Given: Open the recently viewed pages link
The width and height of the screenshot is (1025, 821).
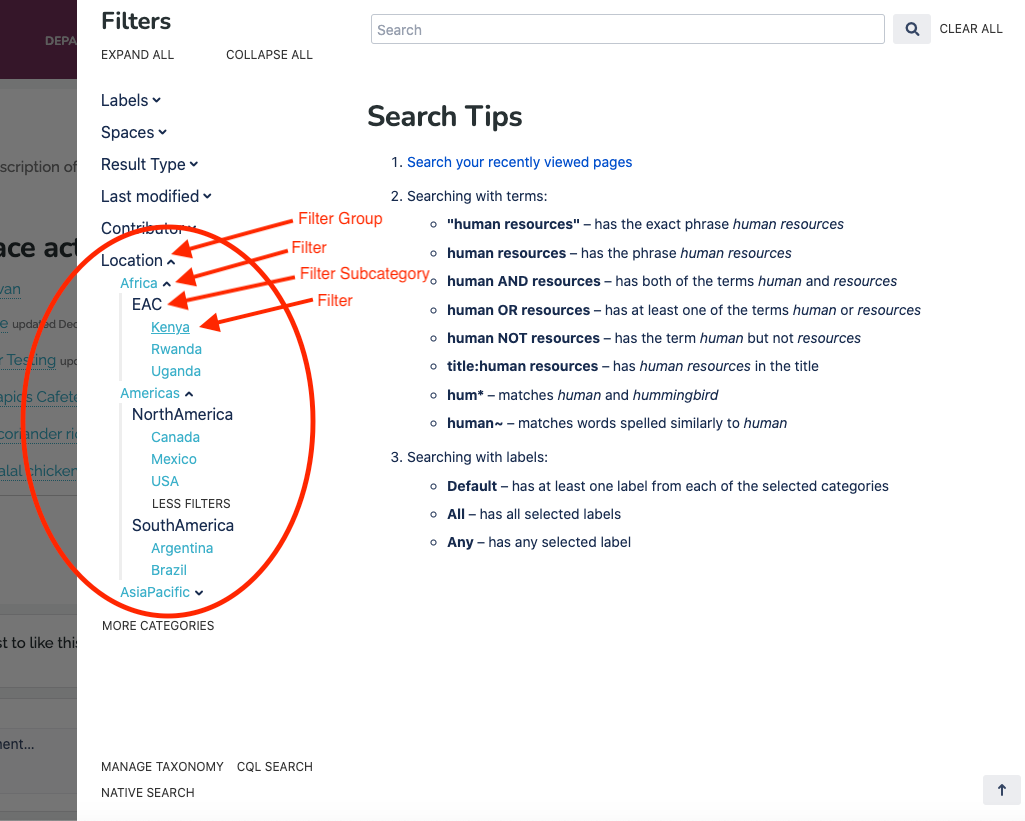Looking at the screenshot, I should (519, 161).
